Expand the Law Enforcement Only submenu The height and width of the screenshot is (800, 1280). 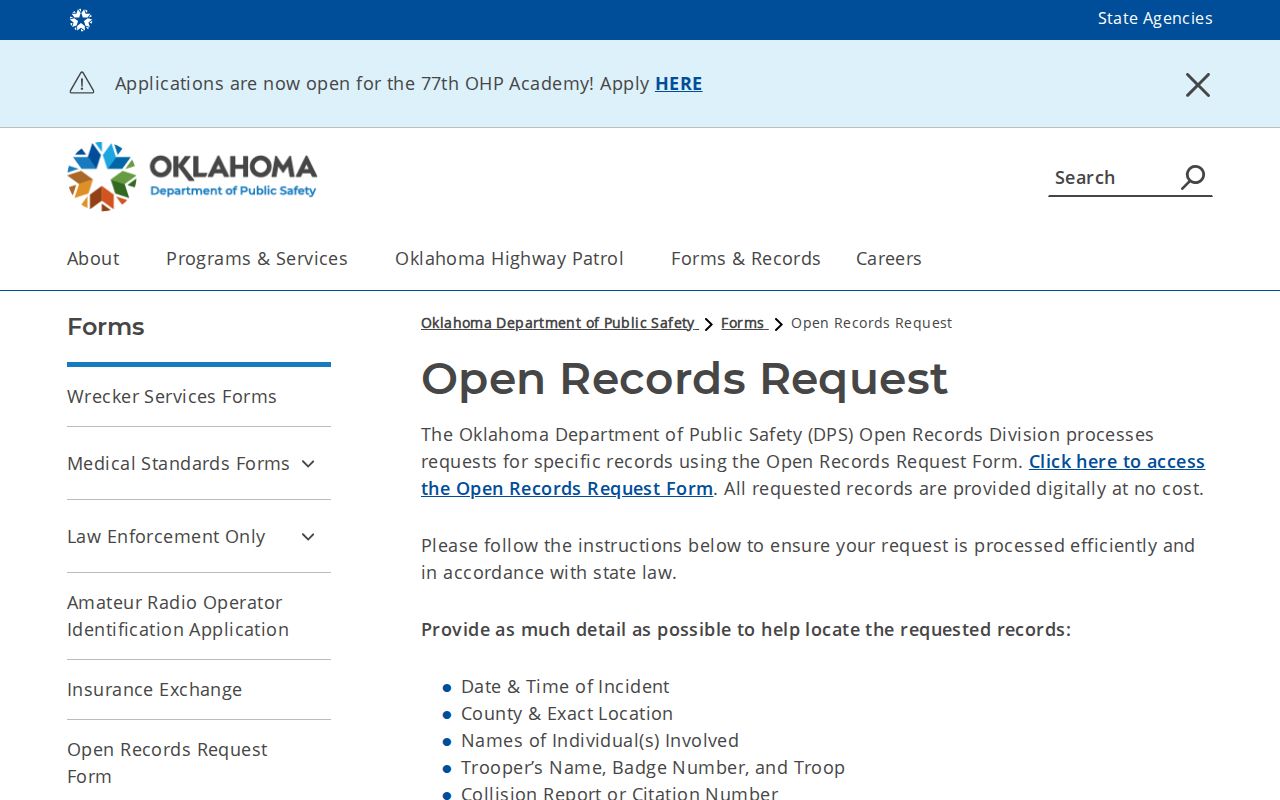click(x=308, y=537)
